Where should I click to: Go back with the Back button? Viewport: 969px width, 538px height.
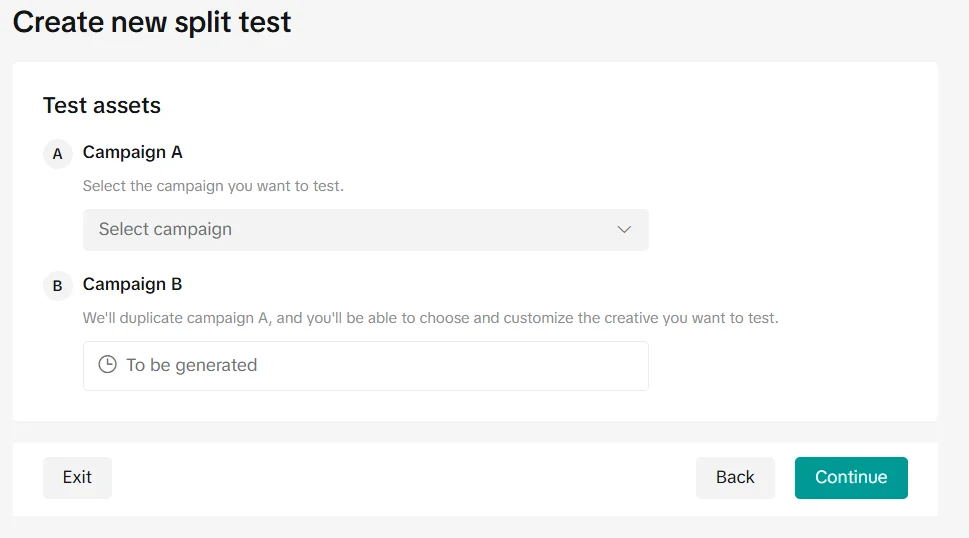[x=735, y=478]
